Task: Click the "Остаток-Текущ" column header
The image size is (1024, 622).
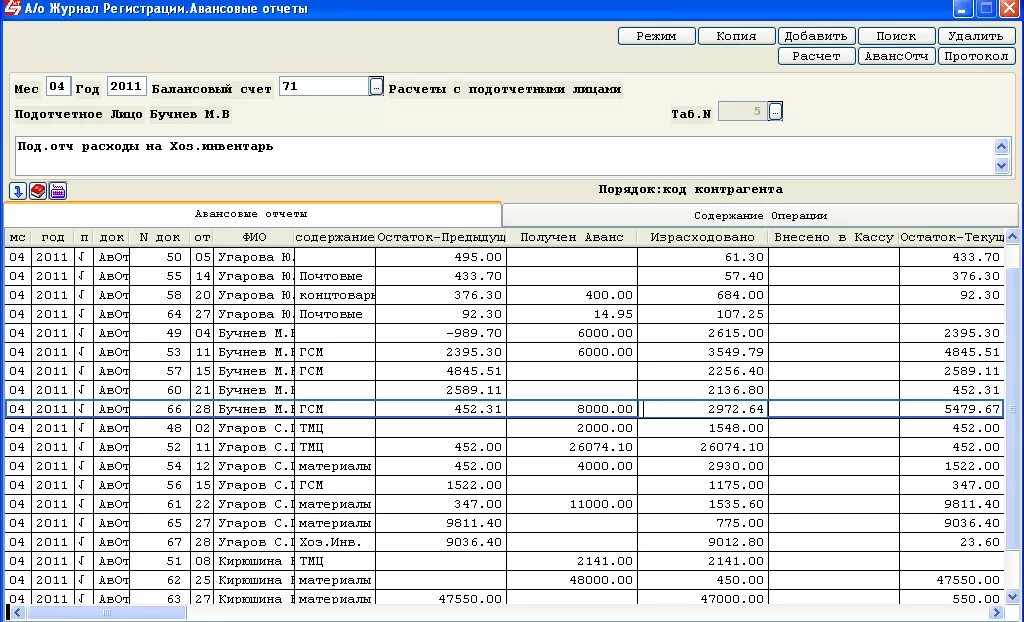Action: coord(952,237)
